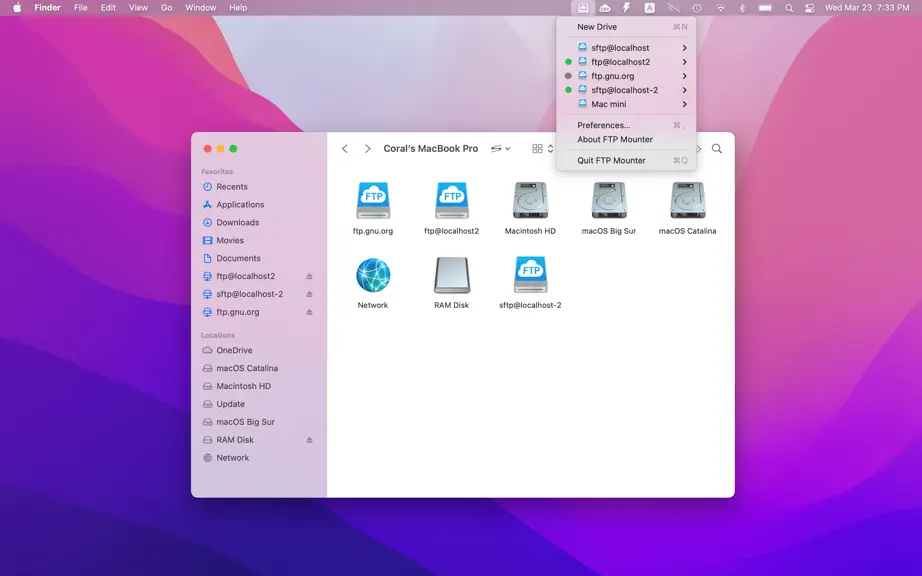Click the Finder window search icon
Screen dimensions: 922x576
pos(717,149)
